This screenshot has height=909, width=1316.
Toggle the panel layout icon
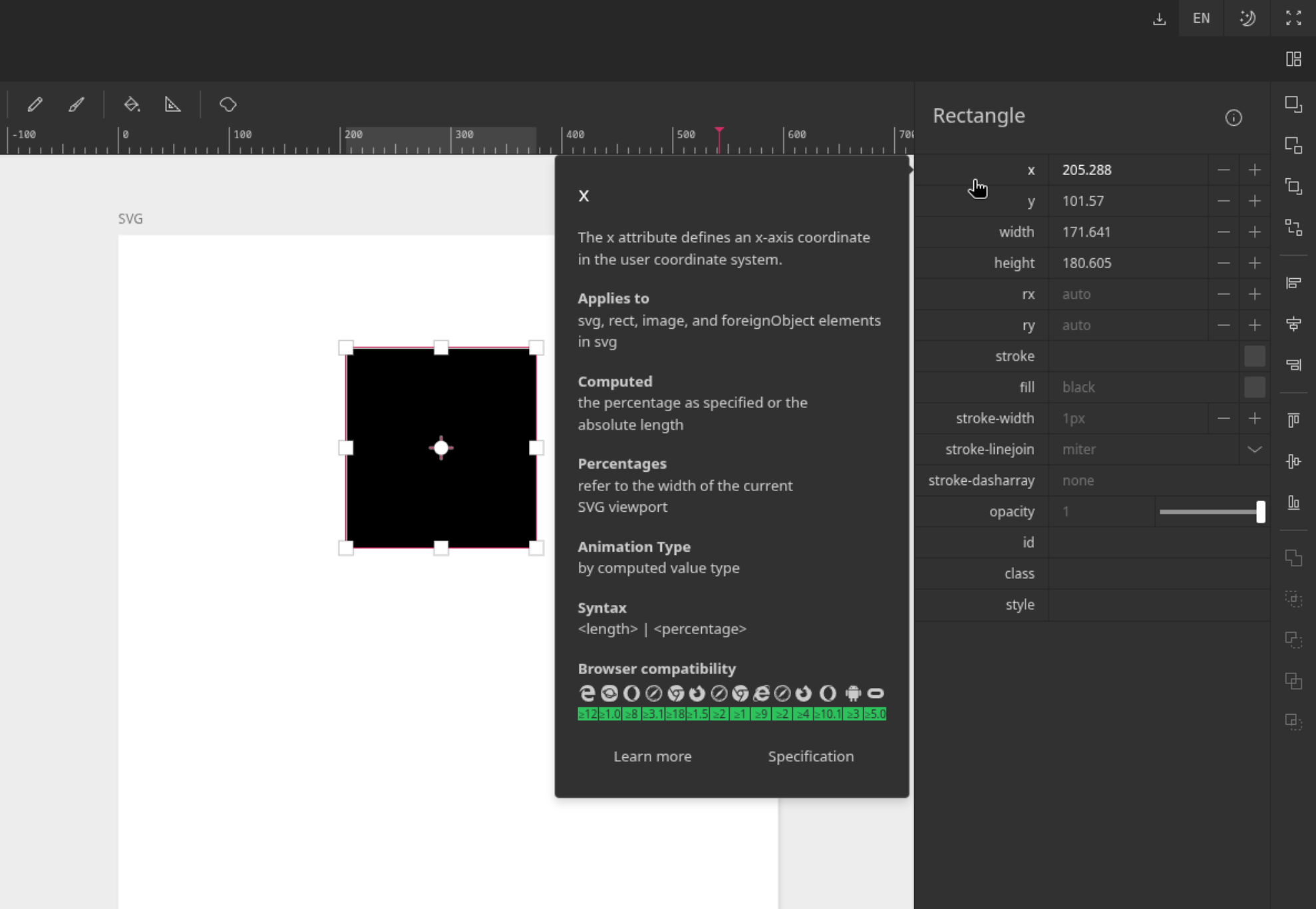[1293, 59]
